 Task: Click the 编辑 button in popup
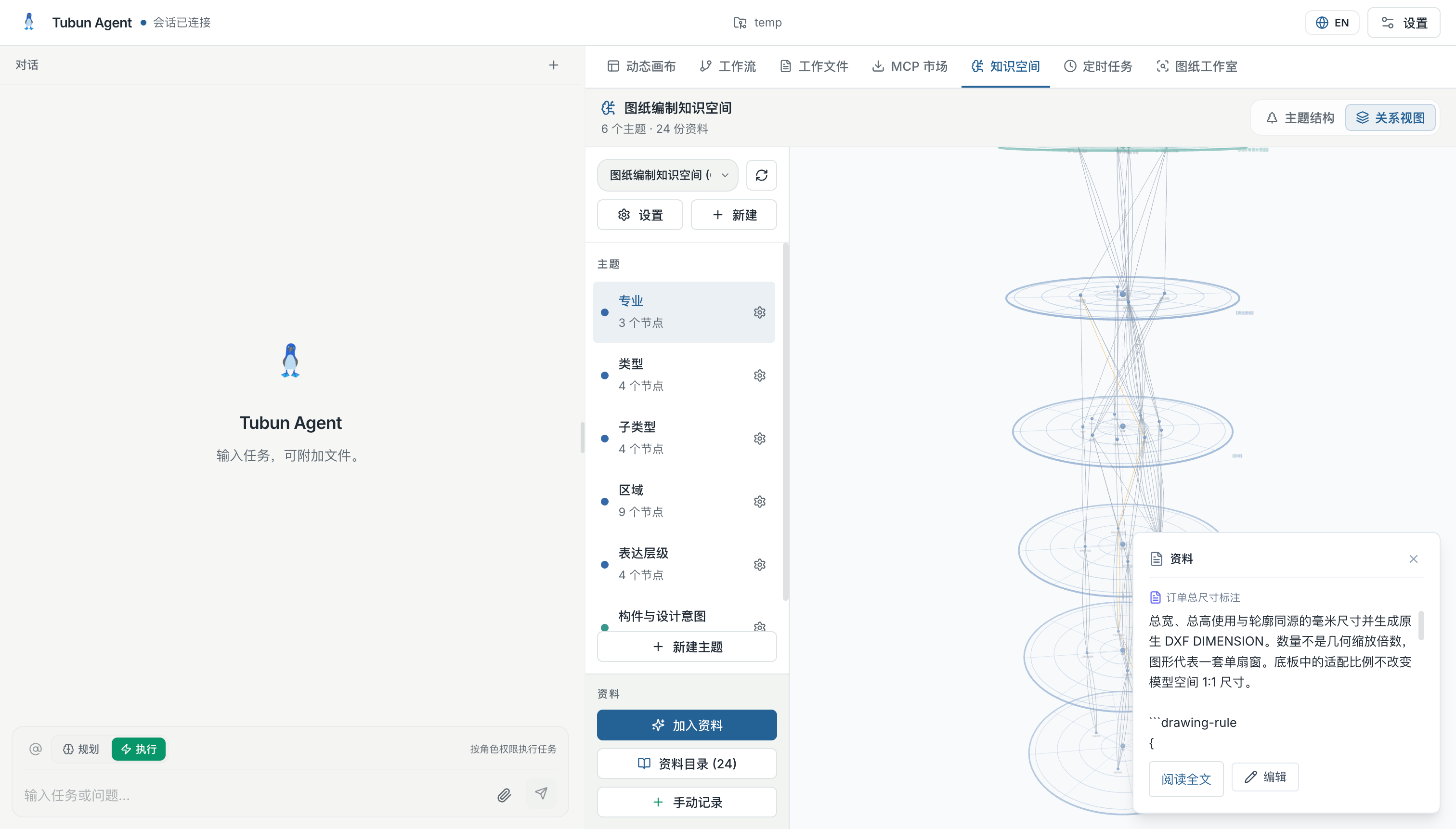(x=1265, y=777)
